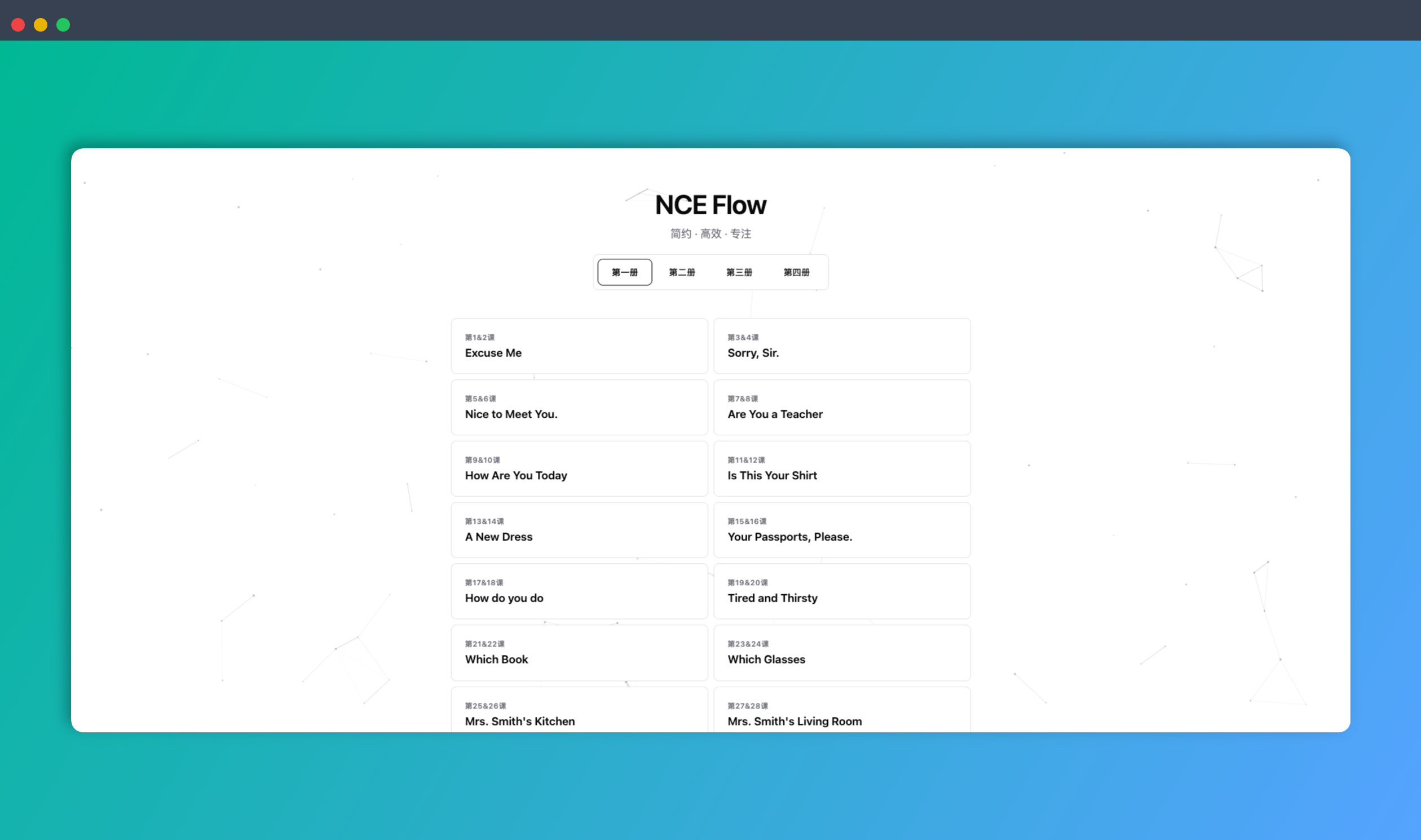Open the 'How Are You Today' lesson

tap(579, 468)
